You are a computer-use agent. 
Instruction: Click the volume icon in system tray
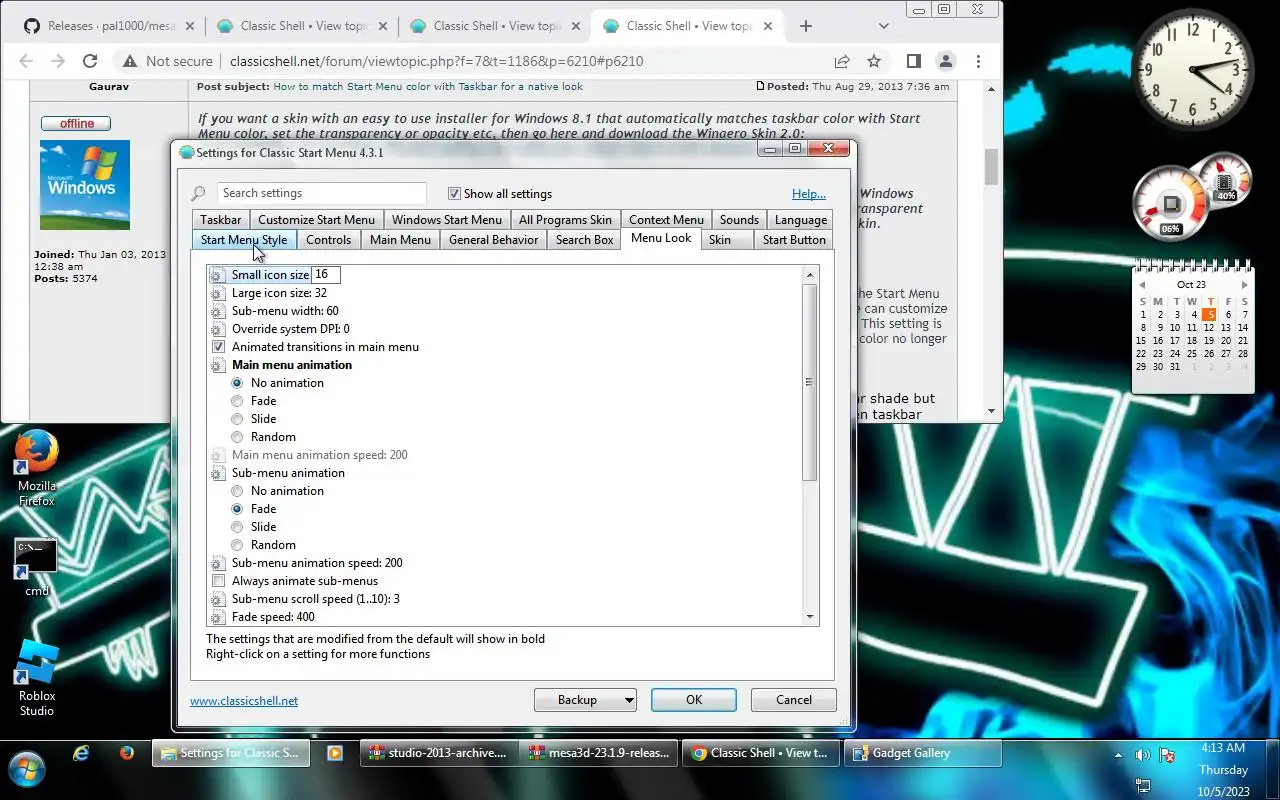[1143, 755]
